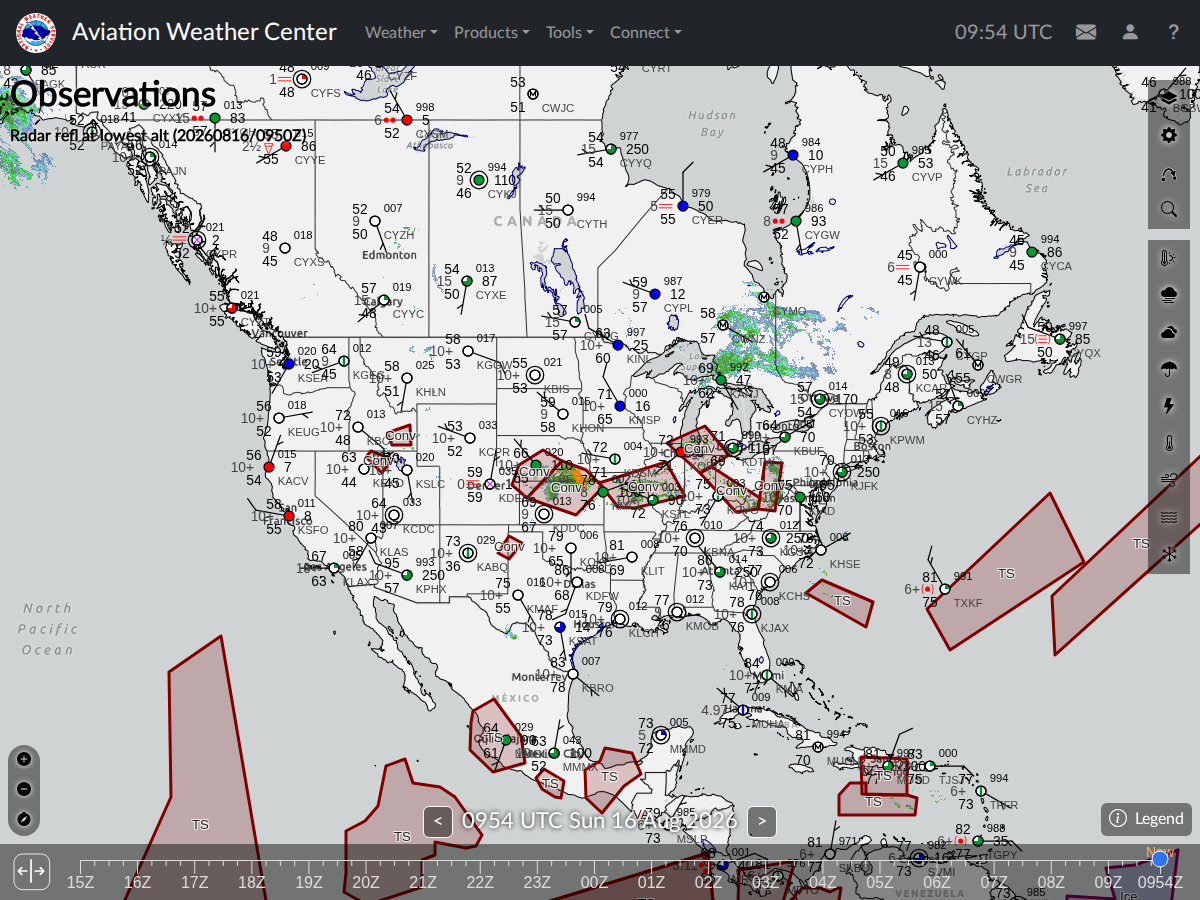Go to the previous time step

437,822
